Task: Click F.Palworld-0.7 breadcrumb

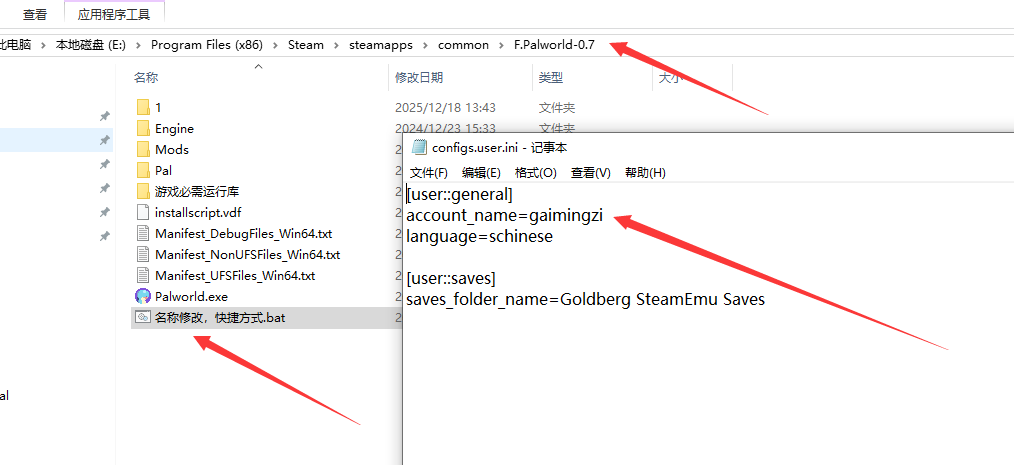Action: (x=554, y=45)
